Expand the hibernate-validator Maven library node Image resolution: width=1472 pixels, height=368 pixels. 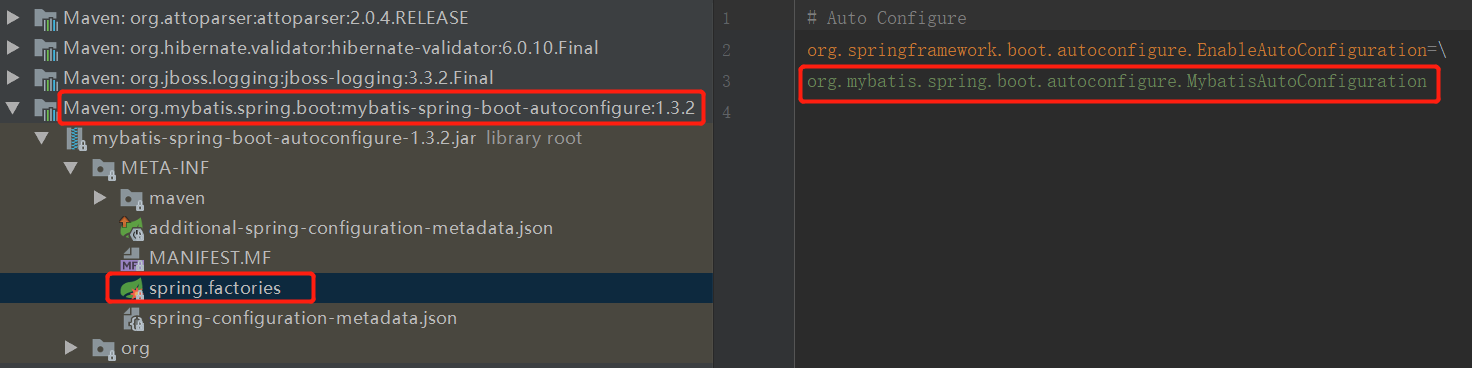pyautogui.click(x=13, y=48)
